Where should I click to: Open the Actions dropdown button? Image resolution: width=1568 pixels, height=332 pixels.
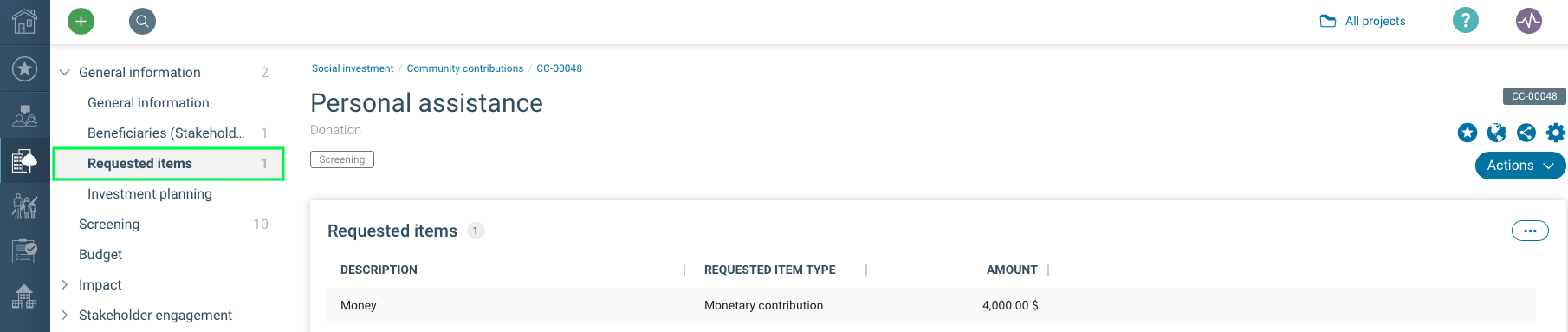pos(1520,166)
